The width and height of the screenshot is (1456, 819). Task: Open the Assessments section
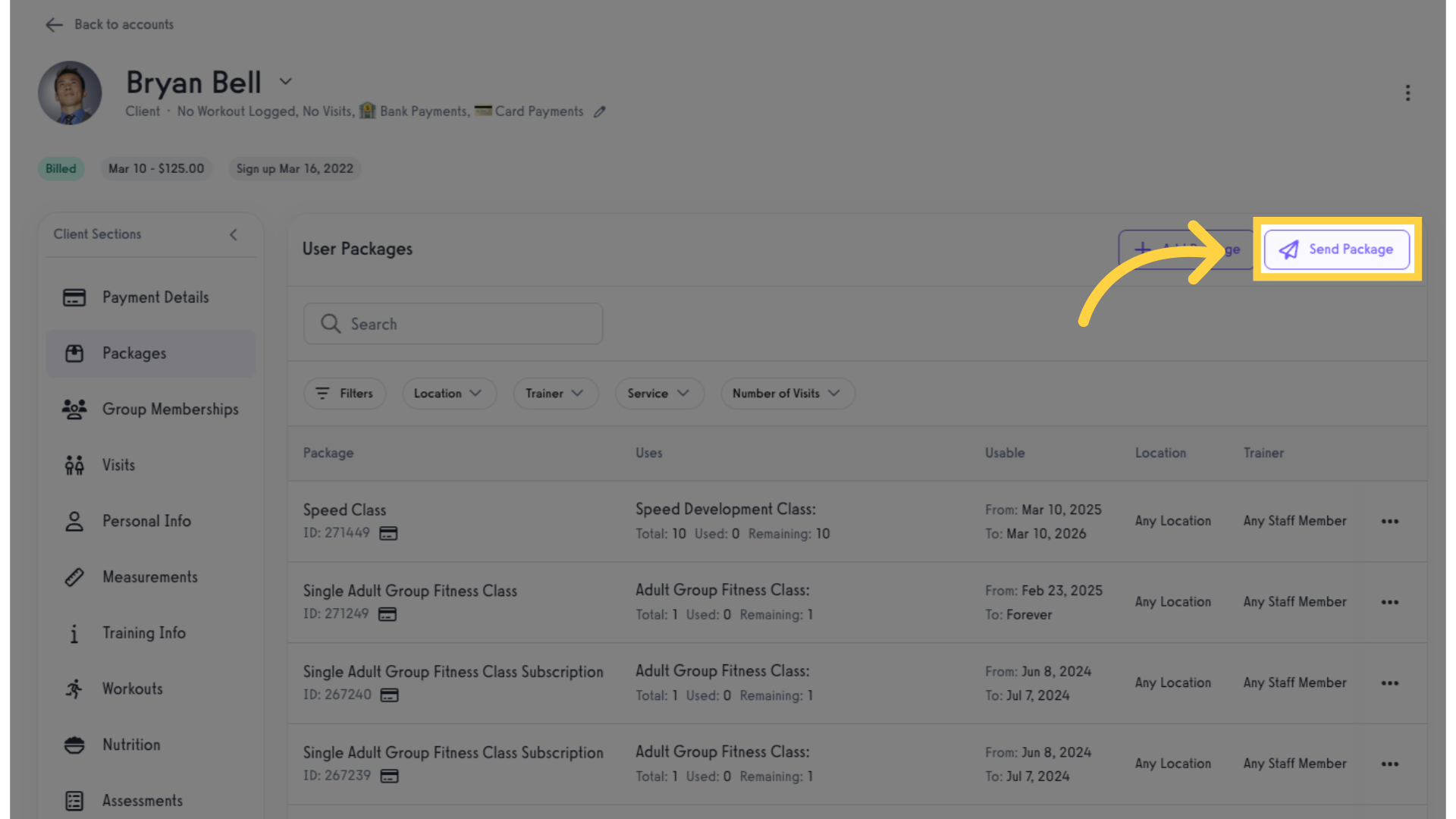[151, 801]
